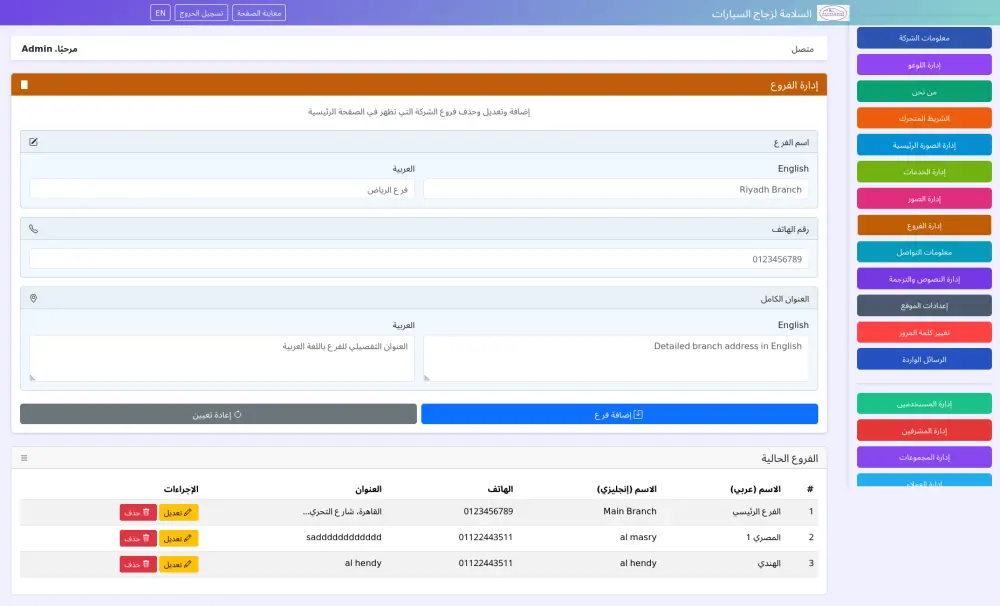The height and width of the screenshot is (606, 1000).
Task: Click the phone number input field
Action: (418, 259)
